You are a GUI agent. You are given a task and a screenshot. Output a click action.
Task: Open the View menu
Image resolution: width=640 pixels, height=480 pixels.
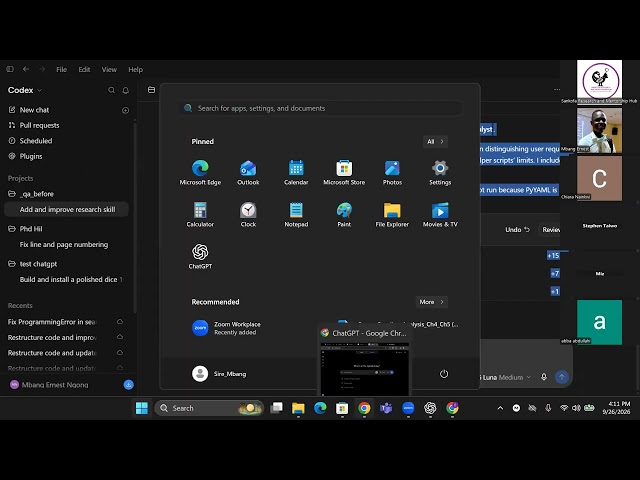pyautogui.click(x=109, y=69)
